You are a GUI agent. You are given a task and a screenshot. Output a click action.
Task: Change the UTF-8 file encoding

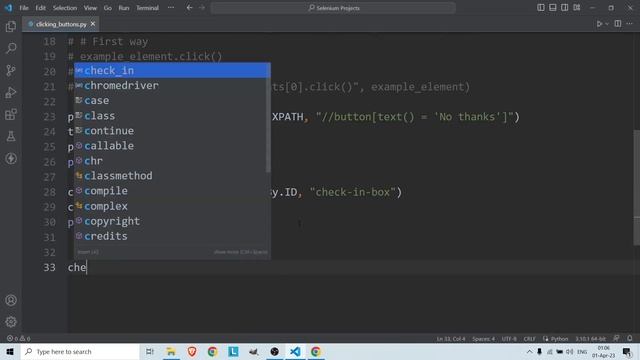point(509,339)
